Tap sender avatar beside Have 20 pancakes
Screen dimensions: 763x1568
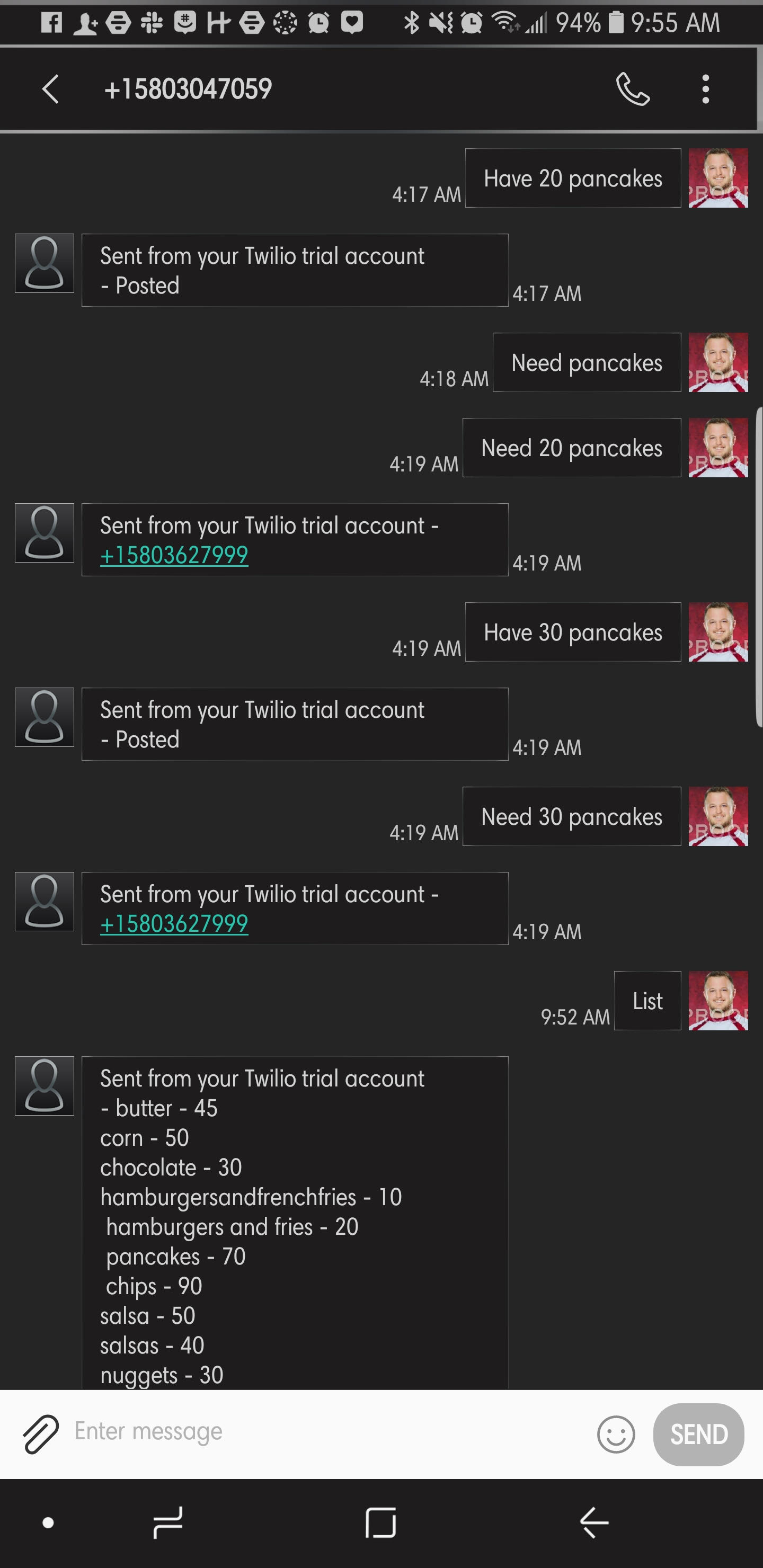pyautogui.click(x=718, y=178)
